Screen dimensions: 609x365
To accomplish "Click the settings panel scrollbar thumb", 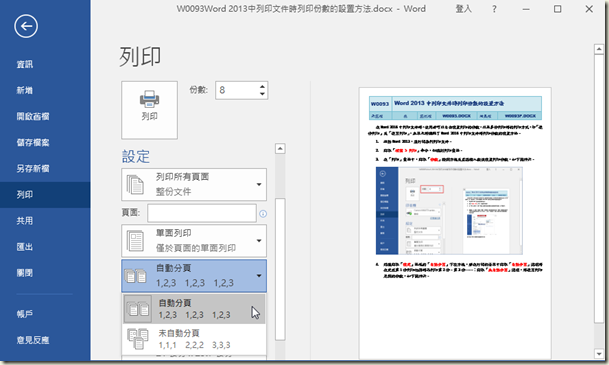I will [280, 269].
